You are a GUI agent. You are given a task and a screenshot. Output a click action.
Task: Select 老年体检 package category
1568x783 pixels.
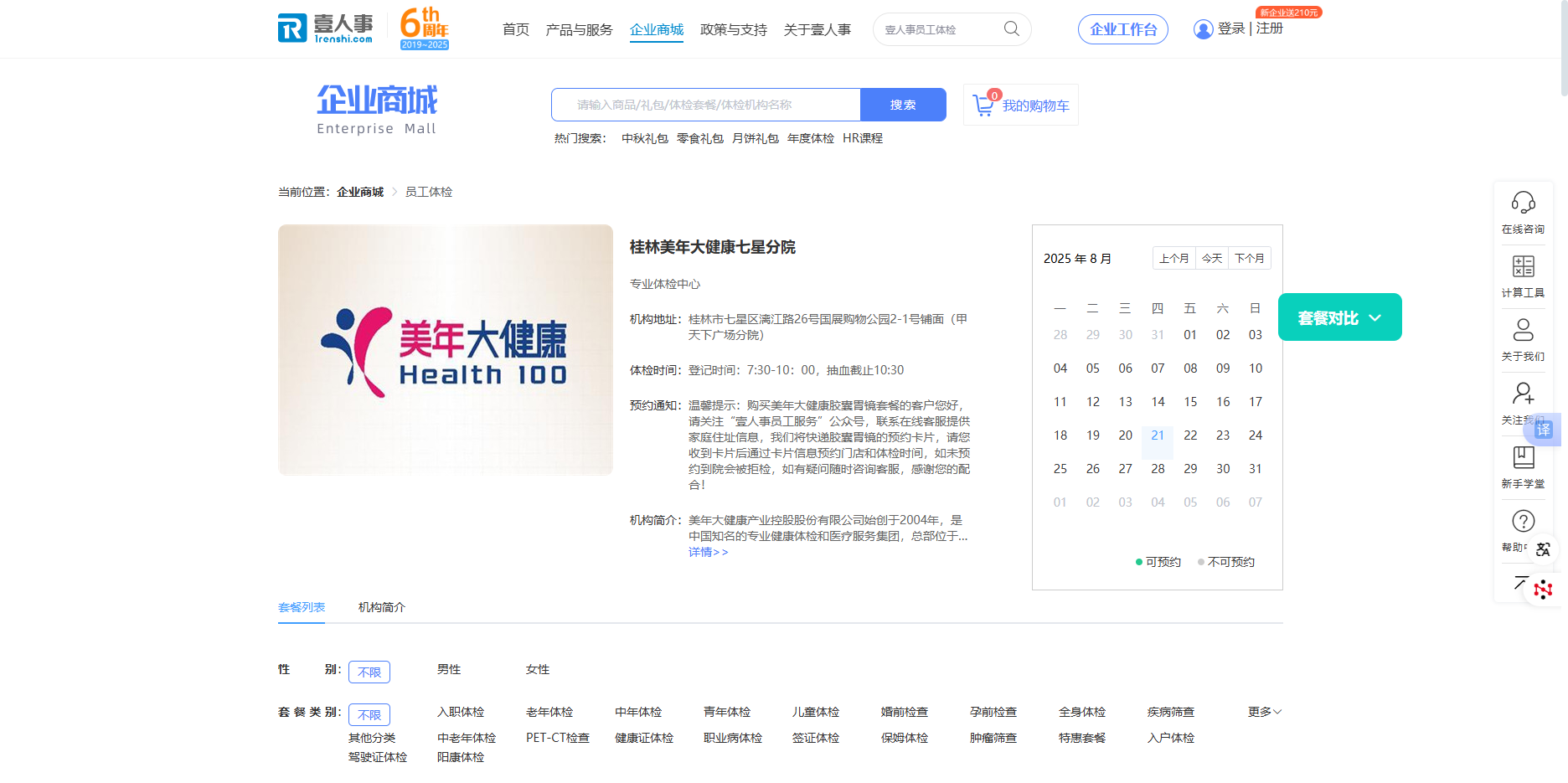click(x=549, y=712)
